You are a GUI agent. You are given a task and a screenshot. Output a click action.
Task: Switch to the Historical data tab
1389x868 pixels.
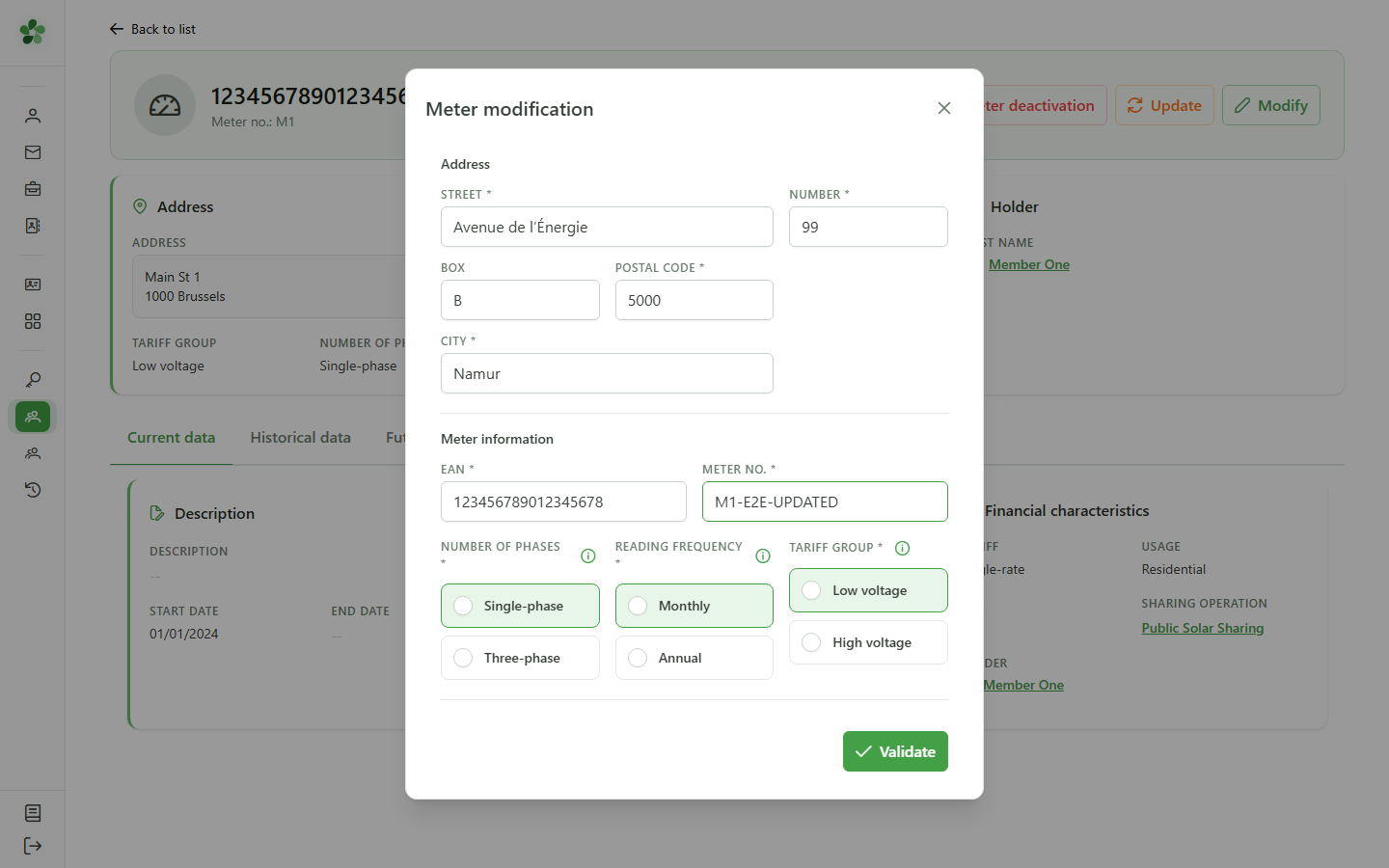[301, 438]
